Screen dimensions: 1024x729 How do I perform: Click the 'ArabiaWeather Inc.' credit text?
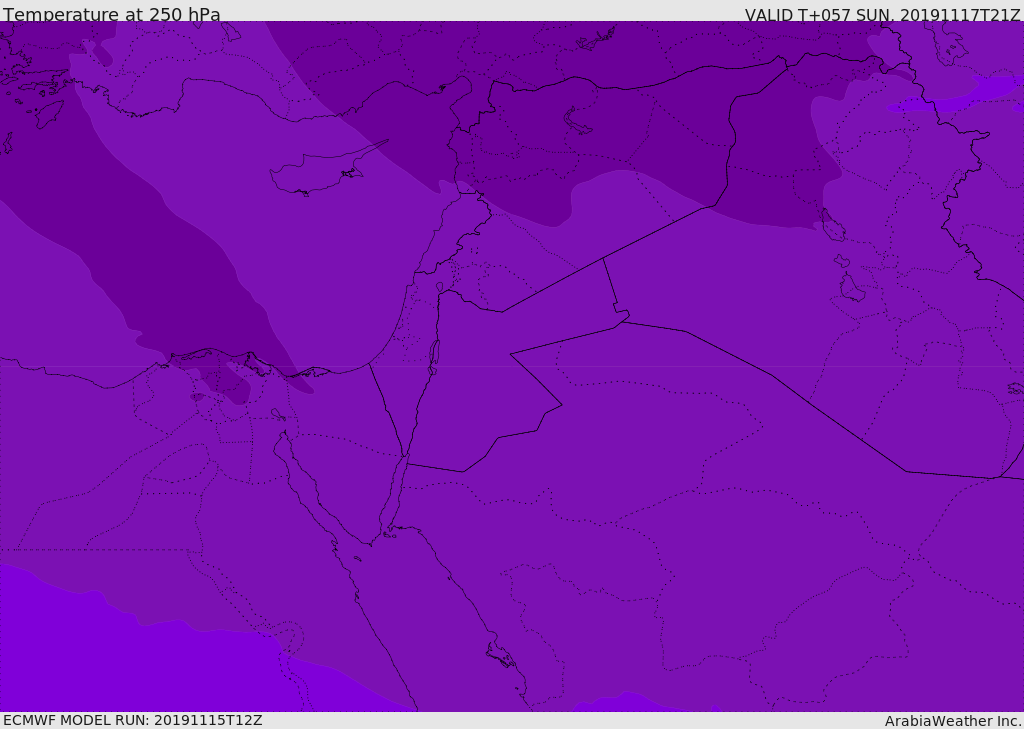(953, 721)
